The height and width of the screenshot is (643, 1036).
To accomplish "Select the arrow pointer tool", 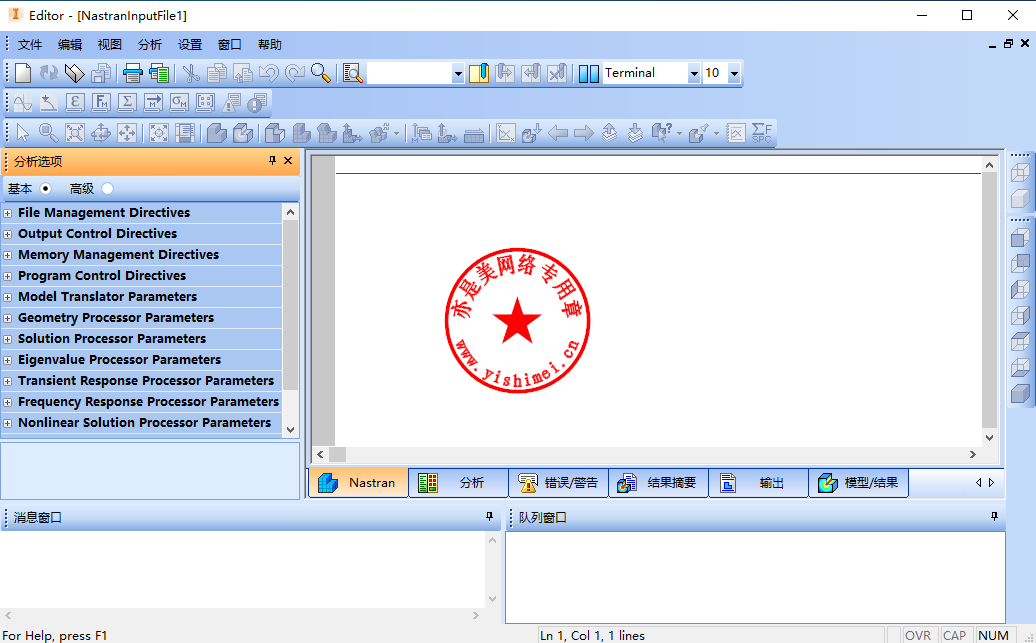I will click(23, 133).
